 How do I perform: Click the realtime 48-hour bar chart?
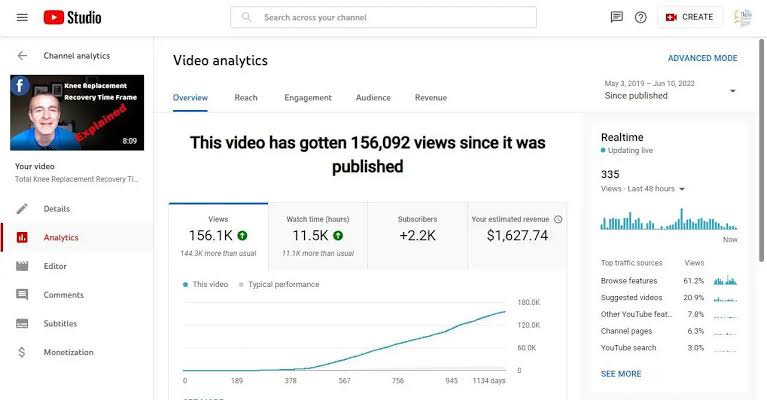pyautogui.click(x=669, y=219)
